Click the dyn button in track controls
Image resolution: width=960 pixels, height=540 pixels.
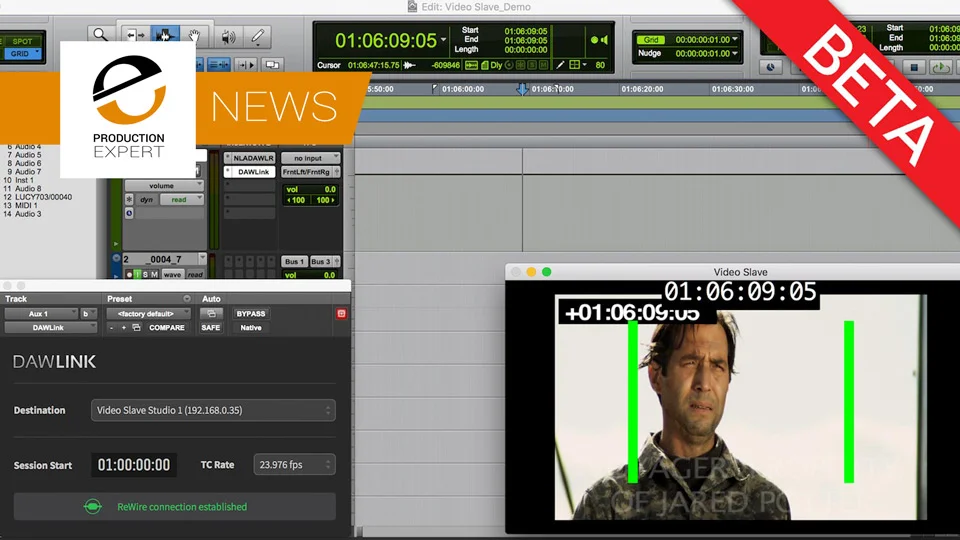tap(146, 200)
